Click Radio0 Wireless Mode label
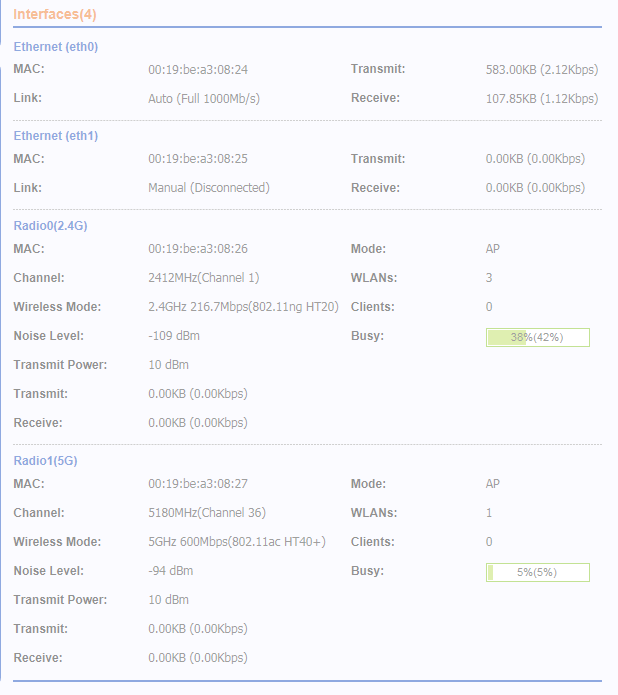 coord(57,307)
